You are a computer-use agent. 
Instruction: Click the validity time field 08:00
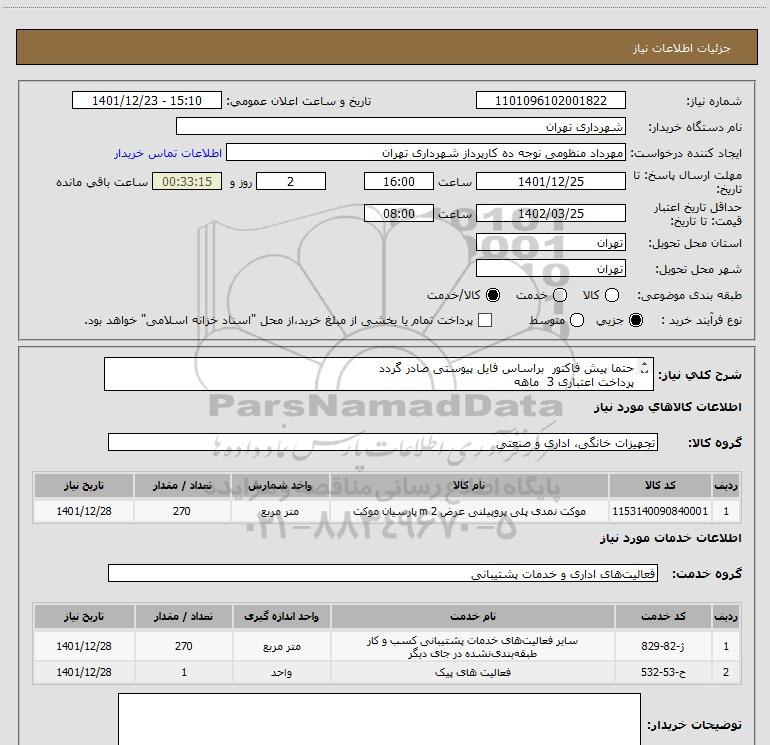pos(399,213)
